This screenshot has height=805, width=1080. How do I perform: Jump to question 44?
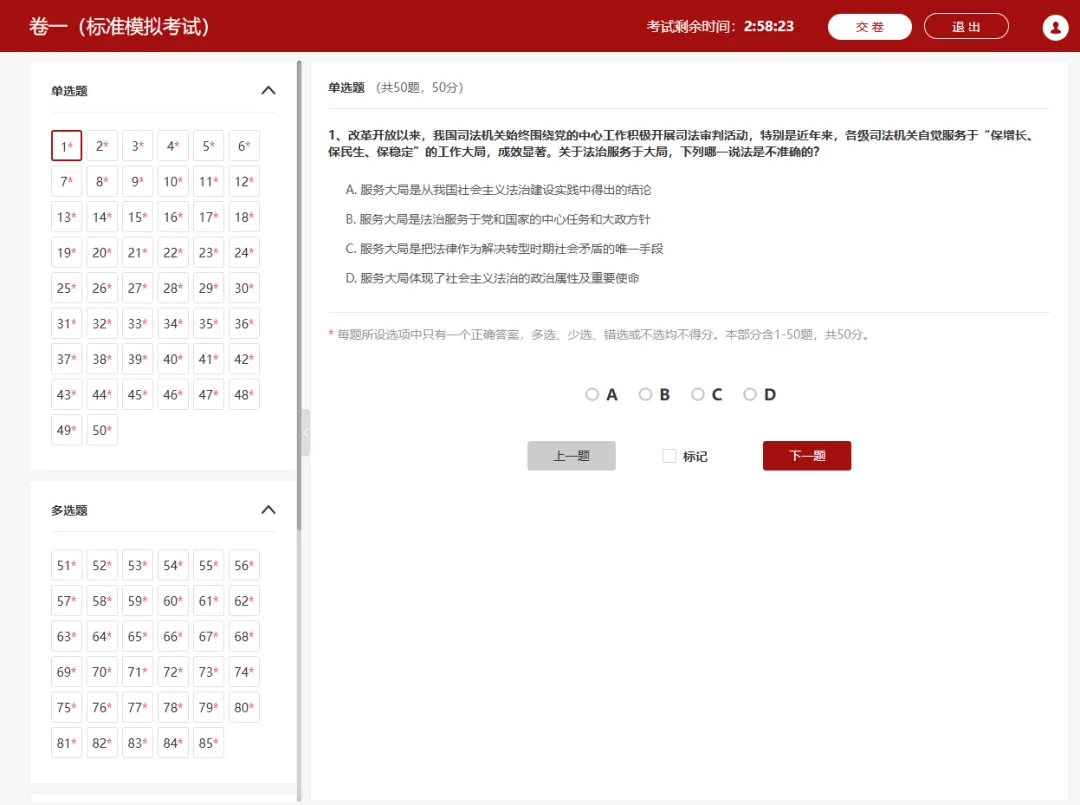tap(102, 395)
